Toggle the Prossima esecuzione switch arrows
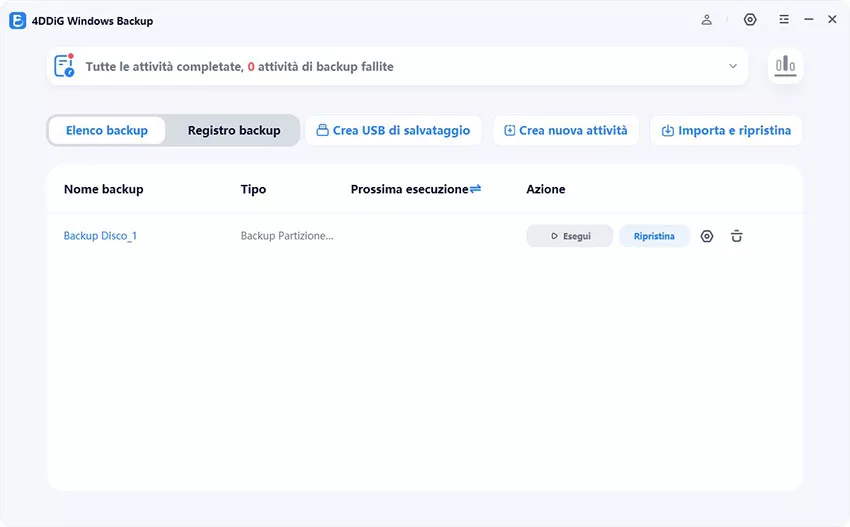The image size is (850, 527). pos(475,189)
